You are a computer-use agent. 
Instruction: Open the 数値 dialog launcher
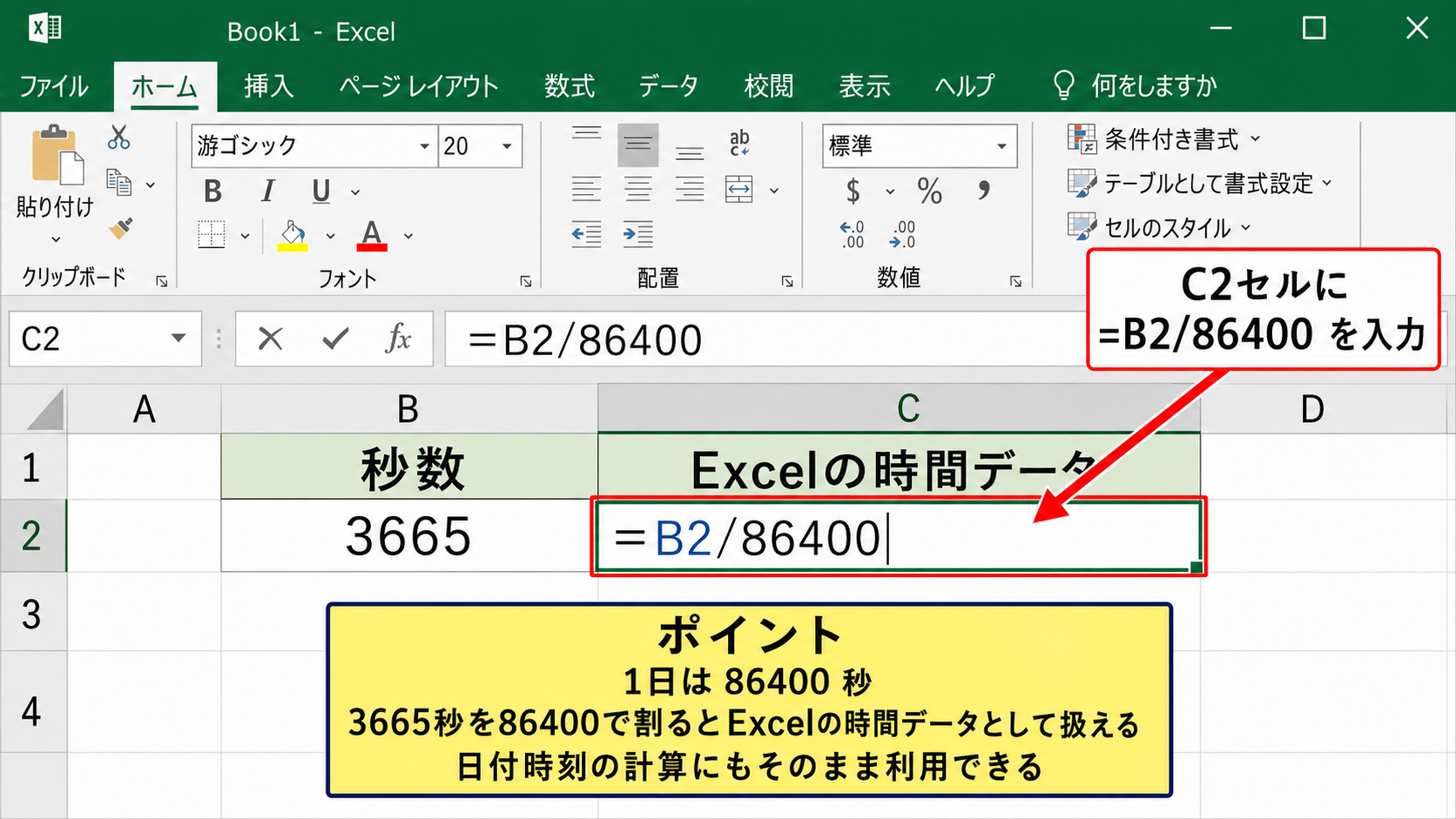coord(1015,281)
